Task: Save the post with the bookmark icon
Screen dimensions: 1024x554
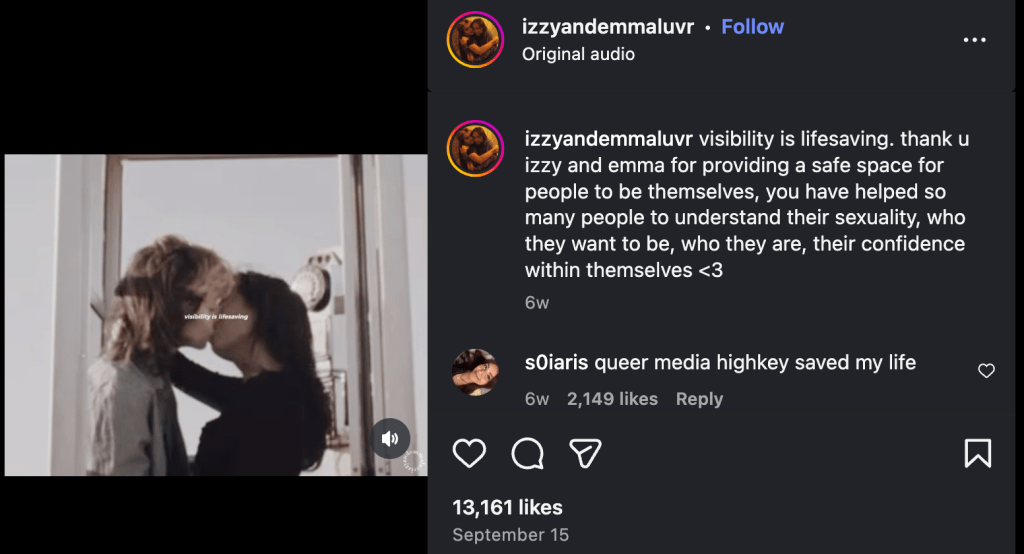Action: click(977, 454)
